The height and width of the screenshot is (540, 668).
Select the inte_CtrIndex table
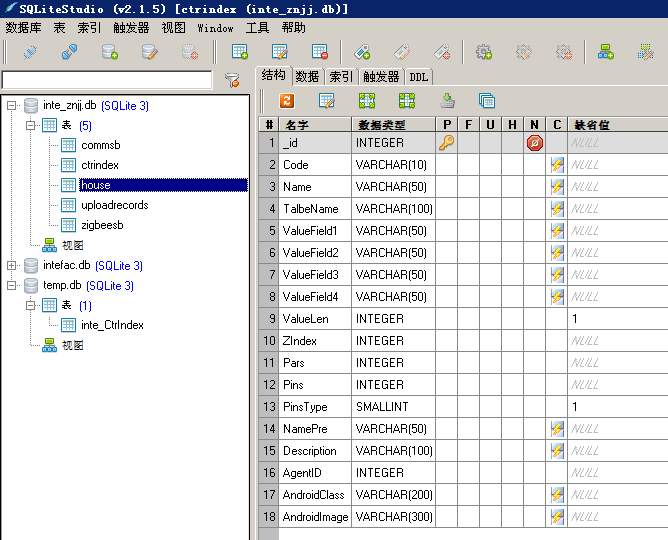coord(112,325)
